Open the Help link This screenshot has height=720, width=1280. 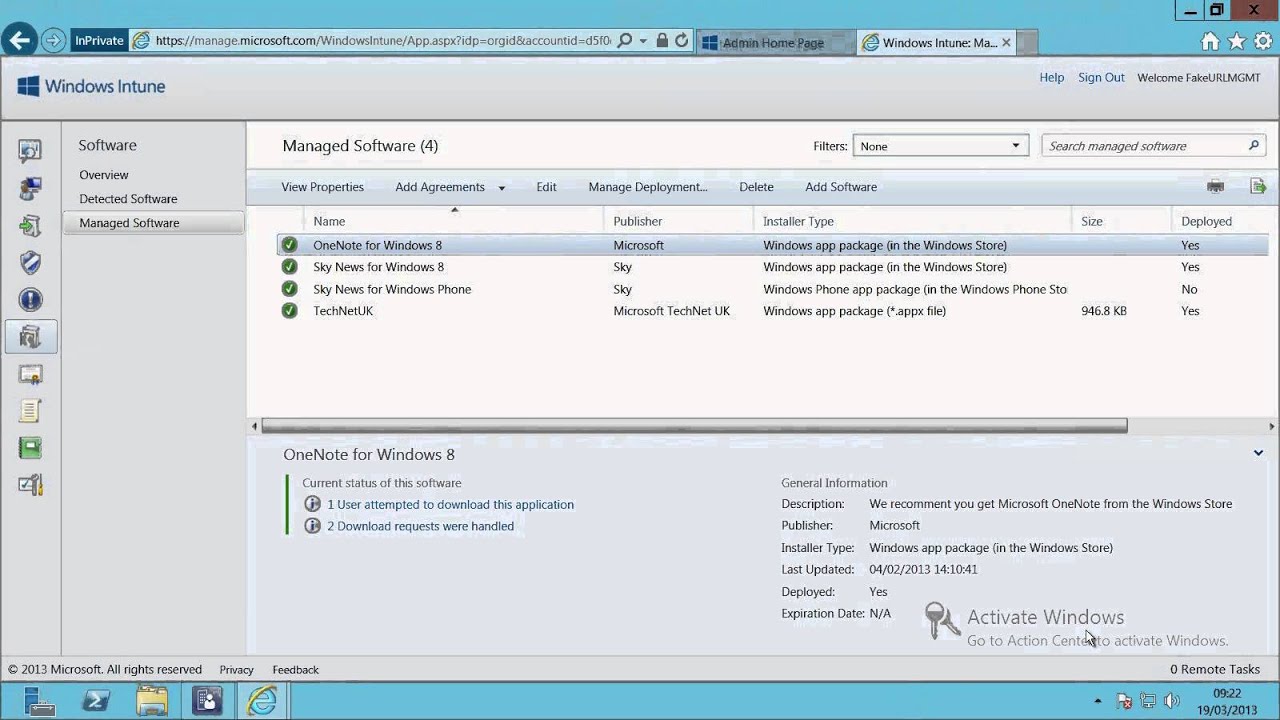[x=1052, y=77]
